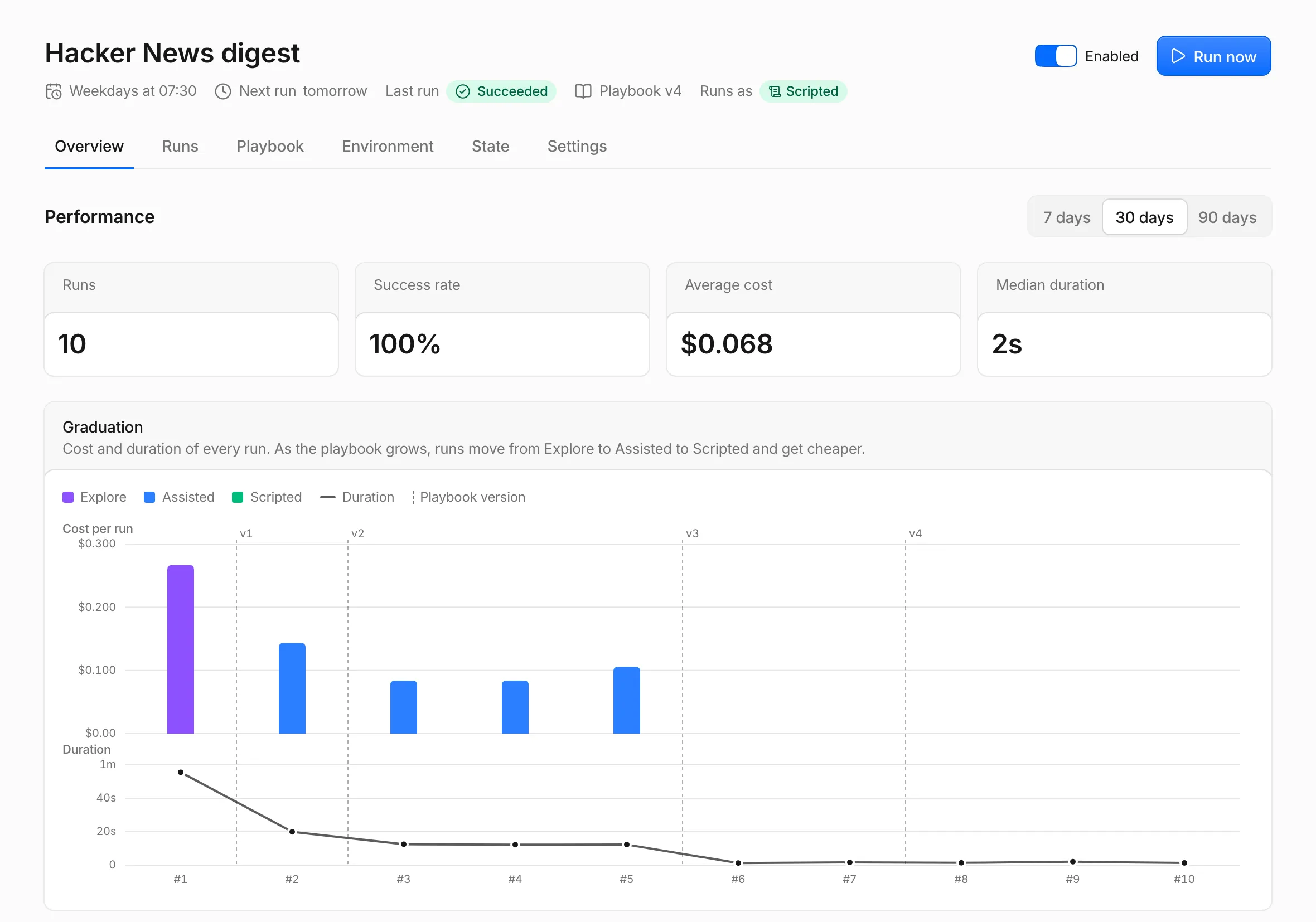The width and height of the screenshot is (1316, 922).
Task: Switch to the Overview tab
Action: pos(89,146)
